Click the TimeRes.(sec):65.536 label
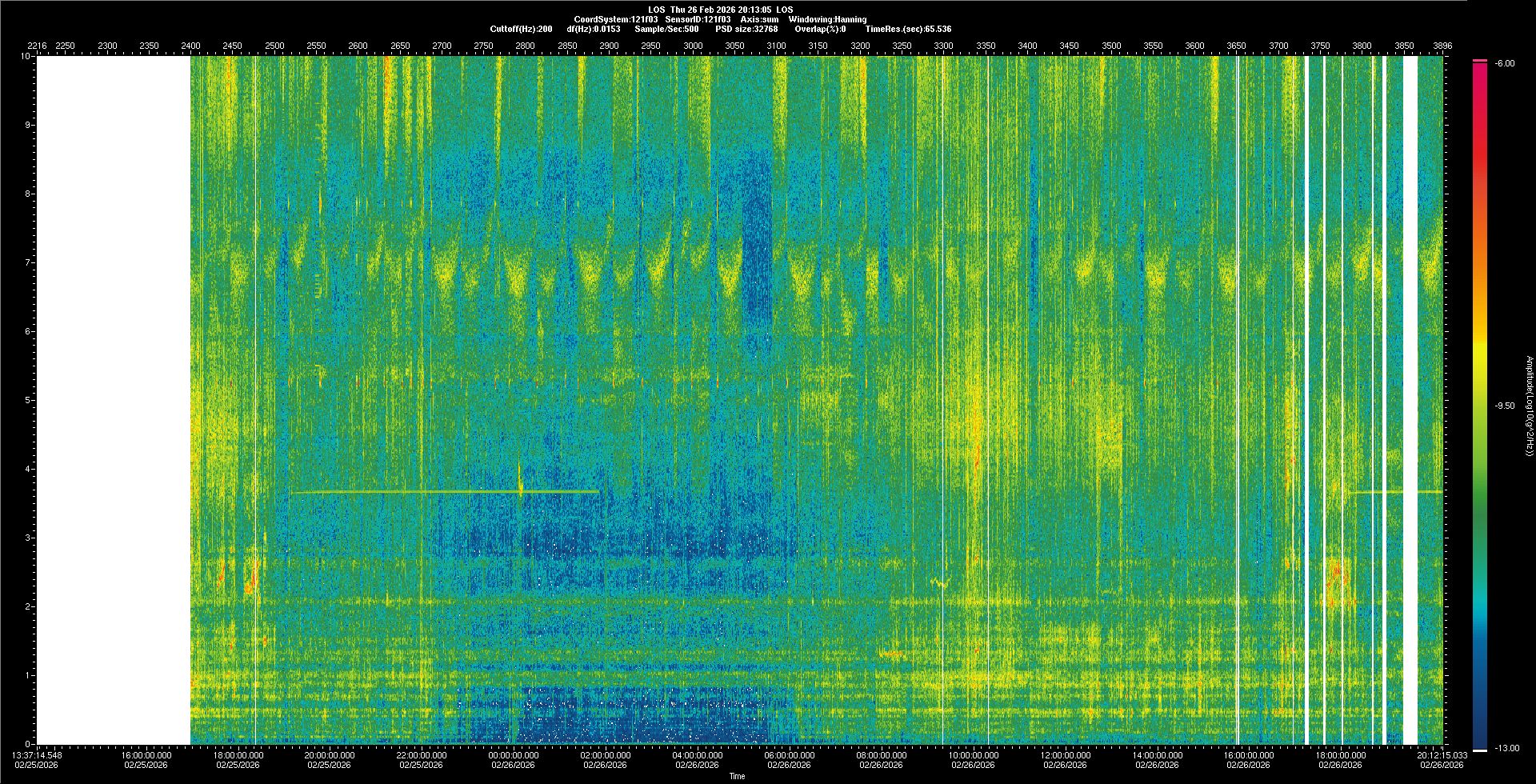 pos(908,29)
